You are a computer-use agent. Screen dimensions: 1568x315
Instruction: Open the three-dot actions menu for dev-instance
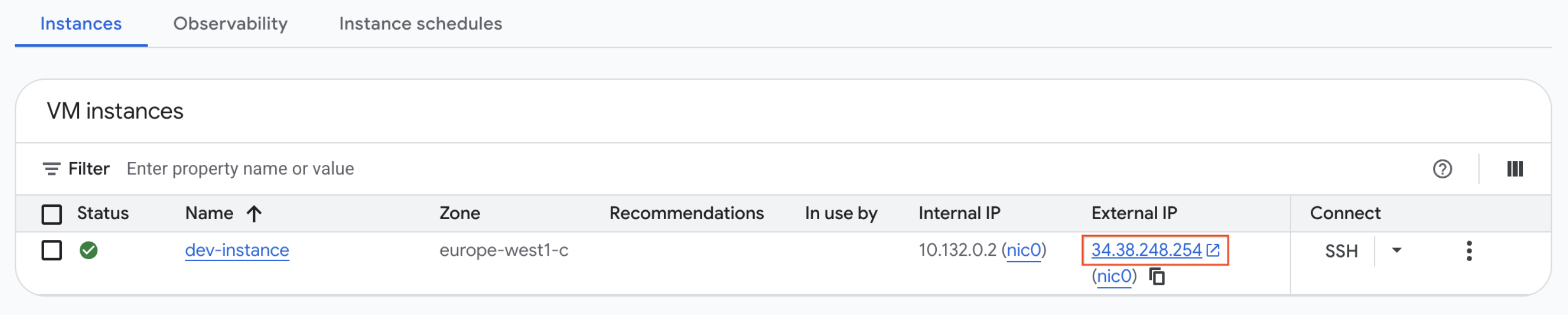[1470, 250]
